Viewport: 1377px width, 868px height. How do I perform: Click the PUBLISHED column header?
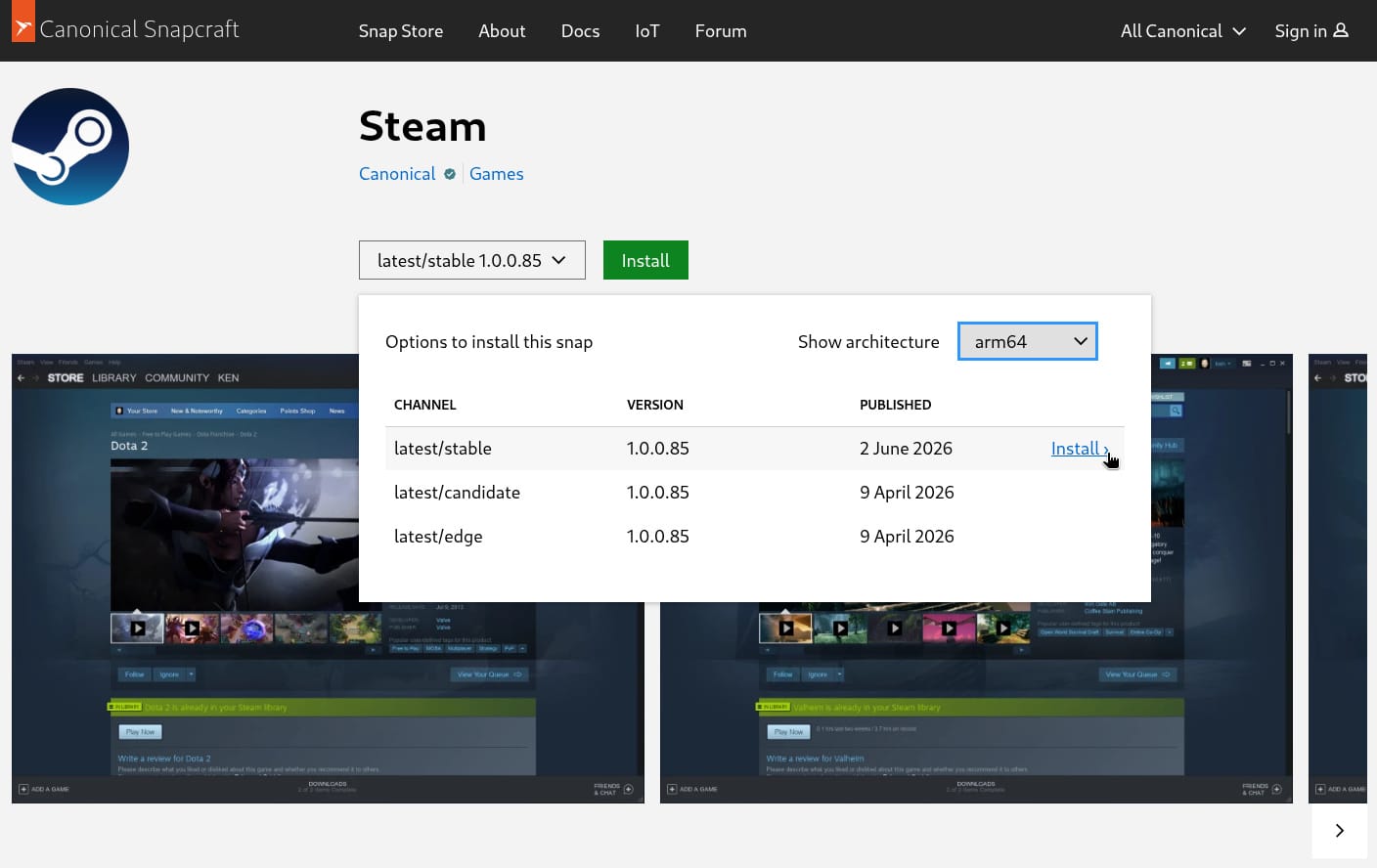pos(896,405)
